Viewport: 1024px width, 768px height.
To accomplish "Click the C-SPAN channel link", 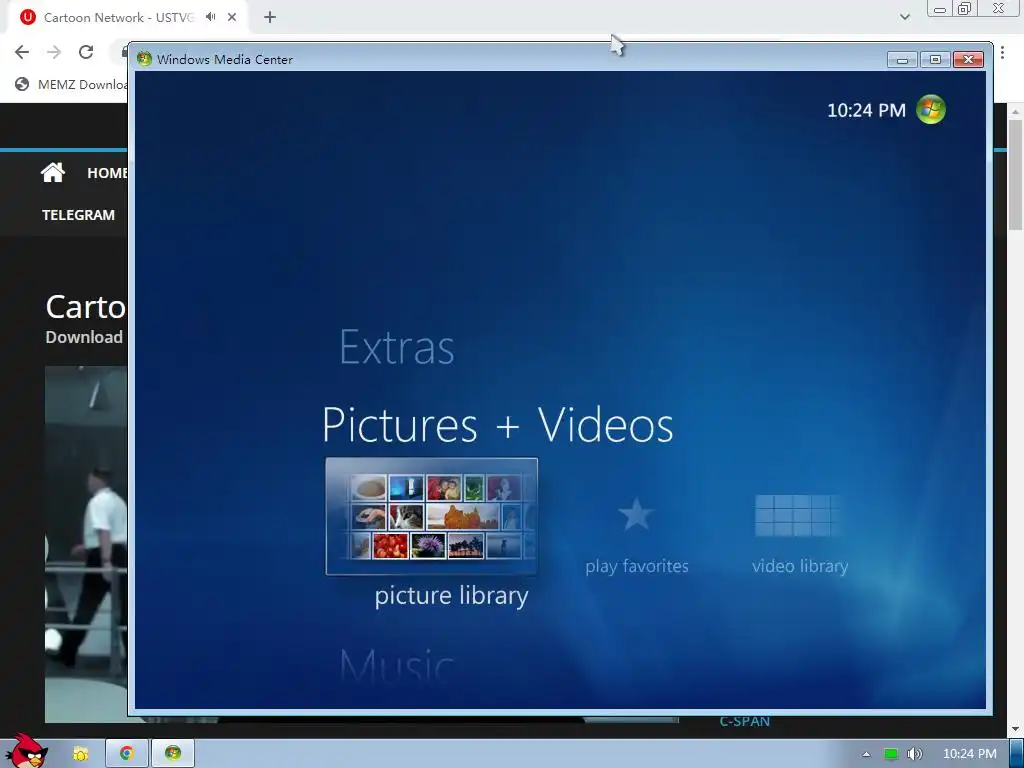I will (744, 722).
